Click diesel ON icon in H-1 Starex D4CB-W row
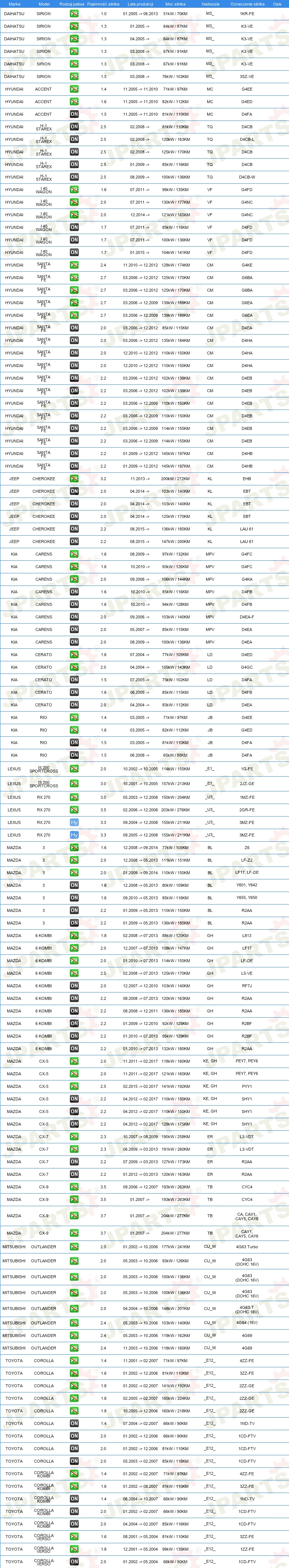The height and width of the screenshot is (1568, 289). (74, 177)
